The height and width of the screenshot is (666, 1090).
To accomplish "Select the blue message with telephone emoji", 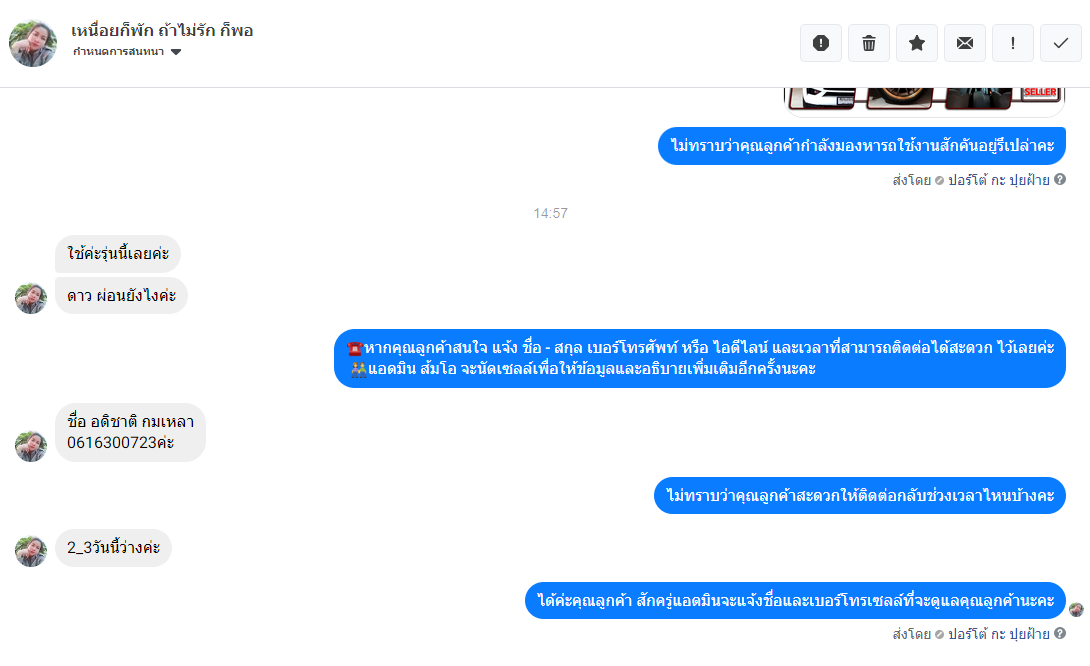I will click(x=700, y=358).
